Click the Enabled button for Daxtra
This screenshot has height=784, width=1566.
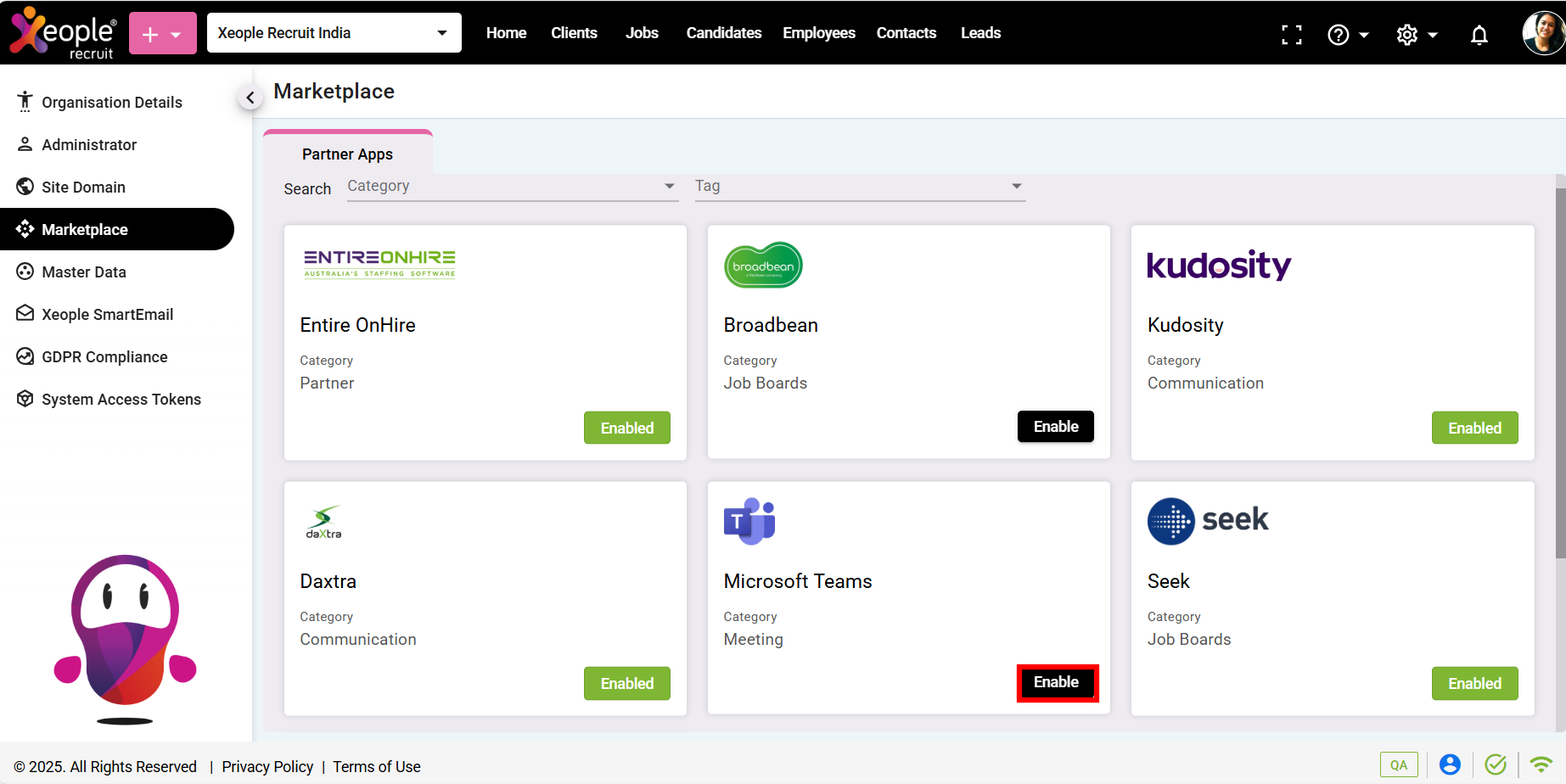(x=627, y=683)
